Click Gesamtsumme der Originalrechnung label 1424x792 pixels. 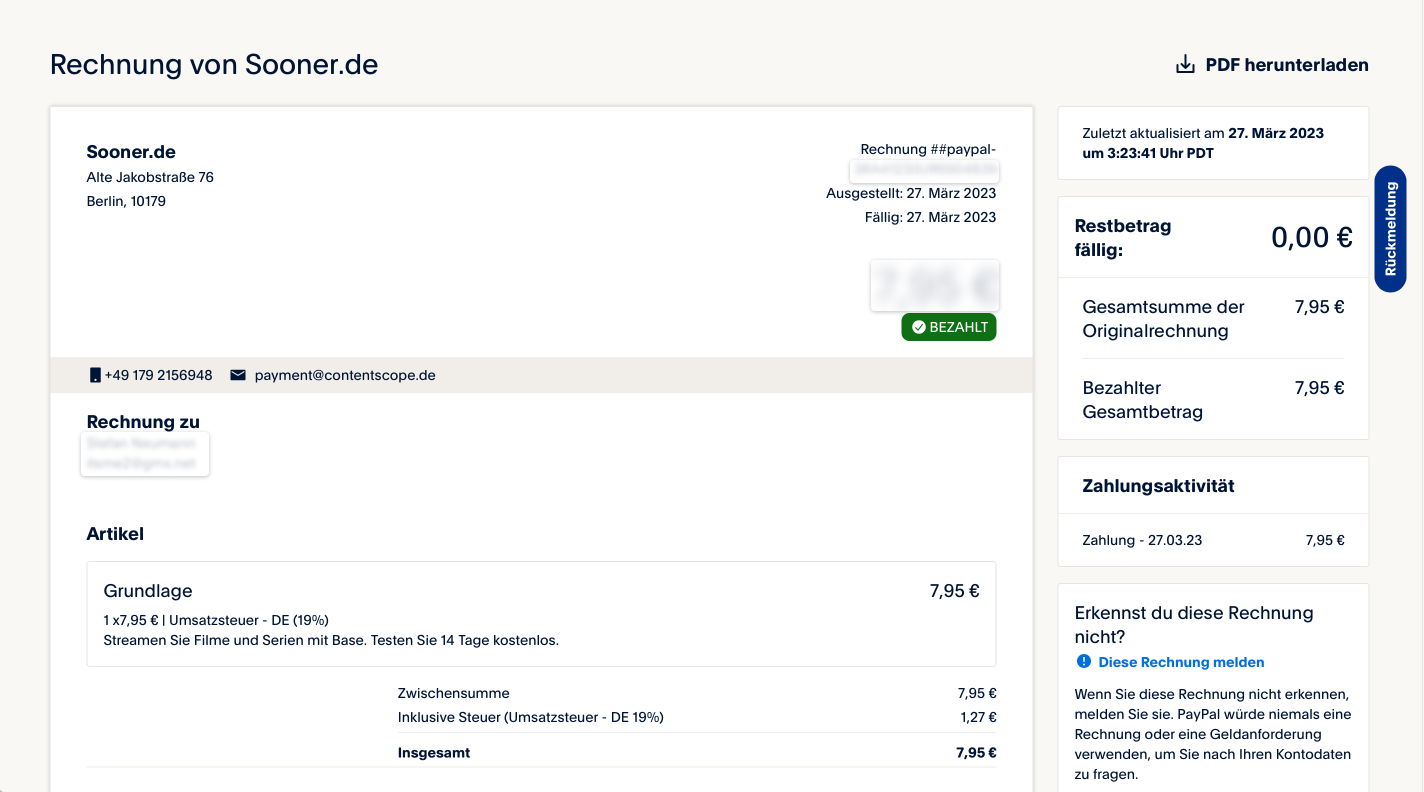1164,319
